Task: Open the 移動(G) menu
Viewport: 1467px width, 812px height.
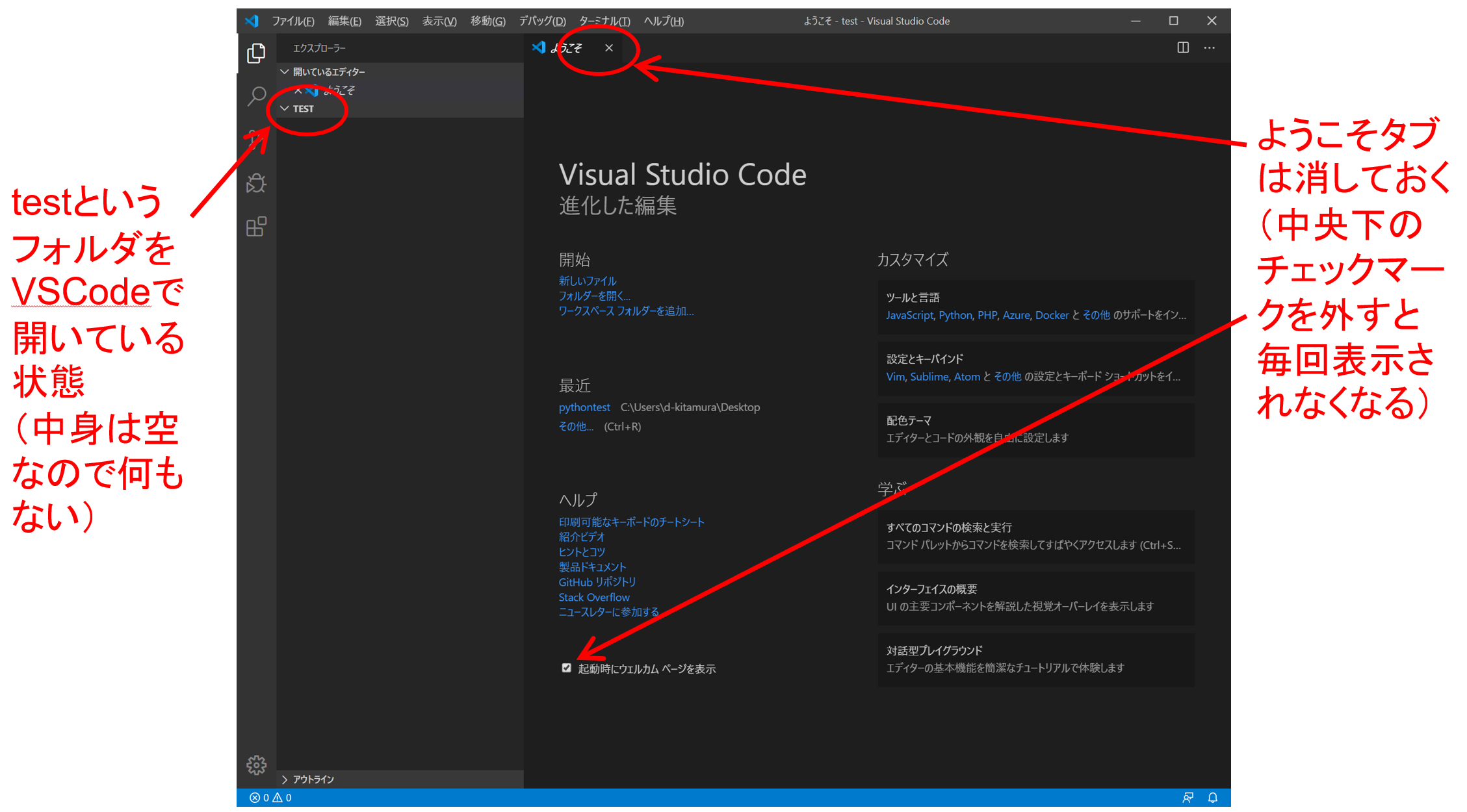Action: tap(487, 21)
